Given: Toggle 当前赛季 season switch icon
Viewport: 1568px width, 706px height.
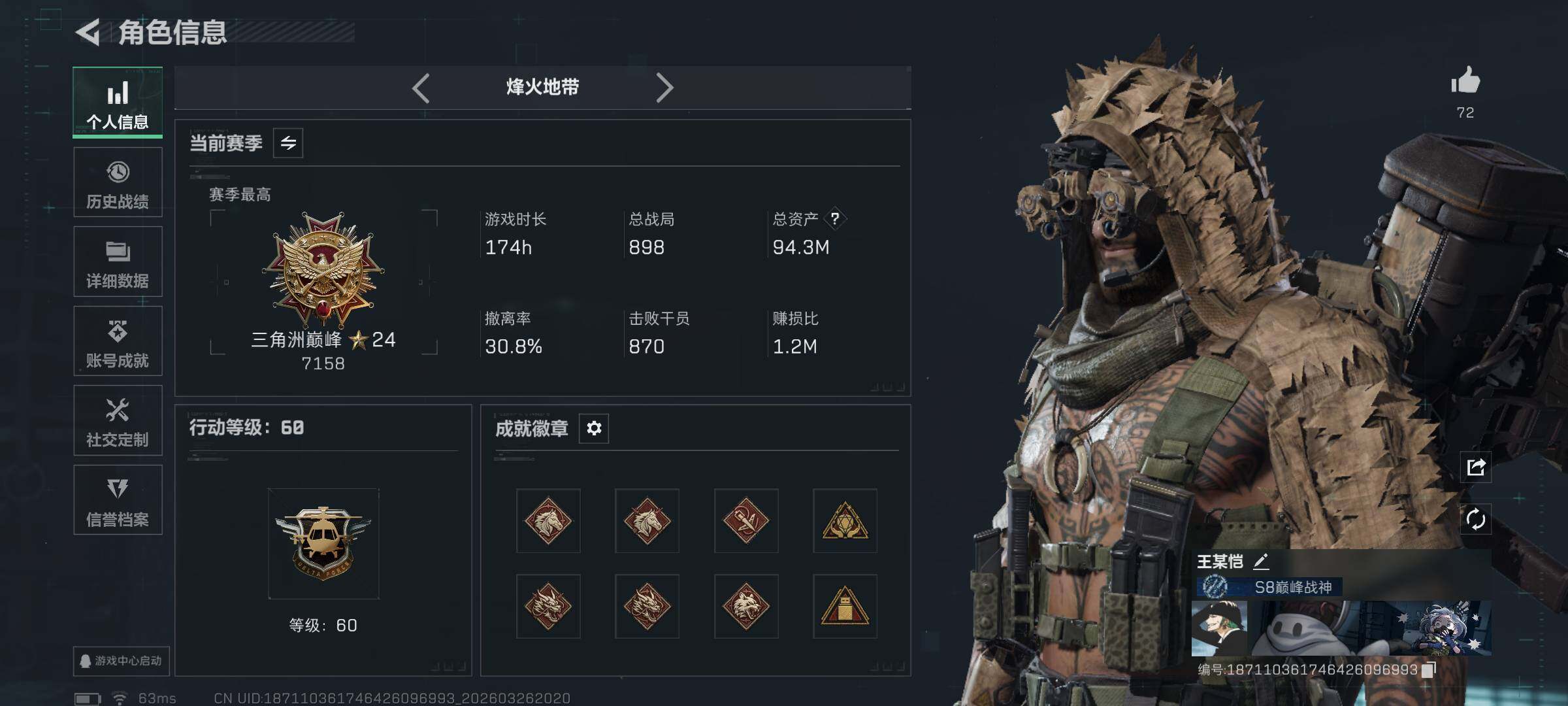Looking at the screenshot, I should (288, 143).
